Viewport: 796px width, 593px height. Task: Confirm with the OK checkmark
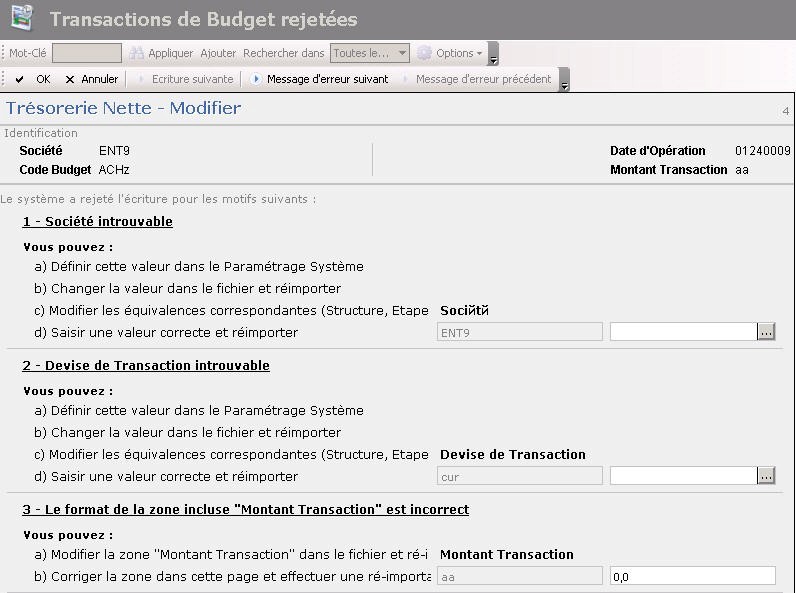20,79
